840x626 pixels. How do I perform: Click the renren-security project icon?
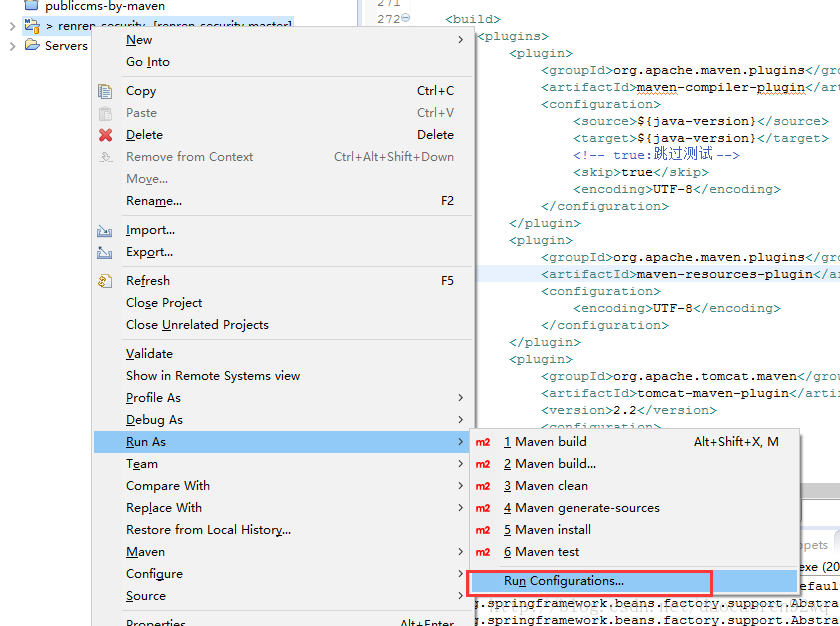(x=32, y=25)
